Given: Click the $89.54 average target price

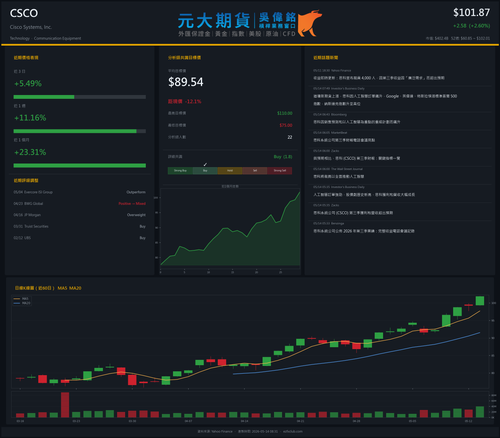Looking at the screenshot, I should (x=186, y=82).
